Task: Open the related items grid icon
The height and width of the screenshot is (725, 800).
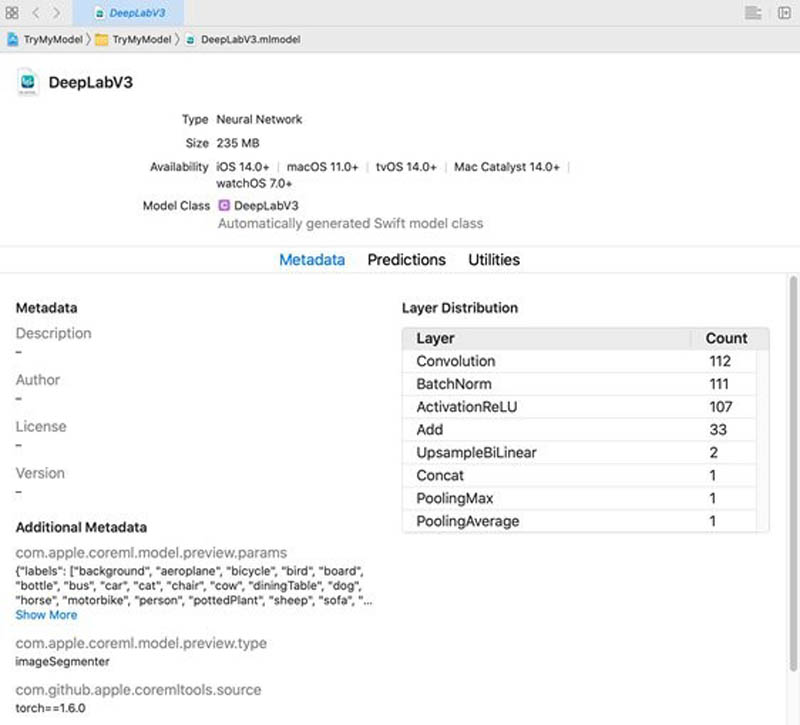Action: (x=12, y=13)
